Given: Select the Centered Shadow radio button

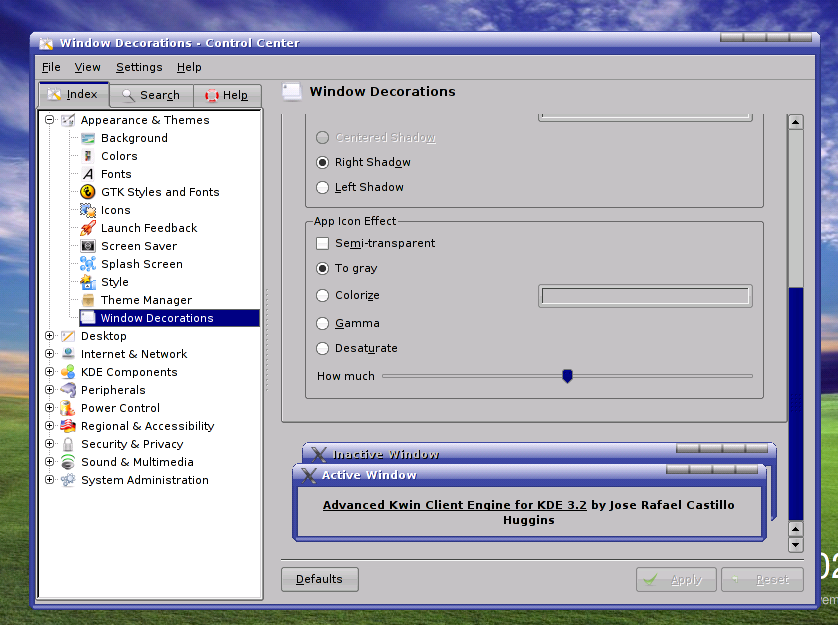Looking at the screenshot, I should pos(322,137).
